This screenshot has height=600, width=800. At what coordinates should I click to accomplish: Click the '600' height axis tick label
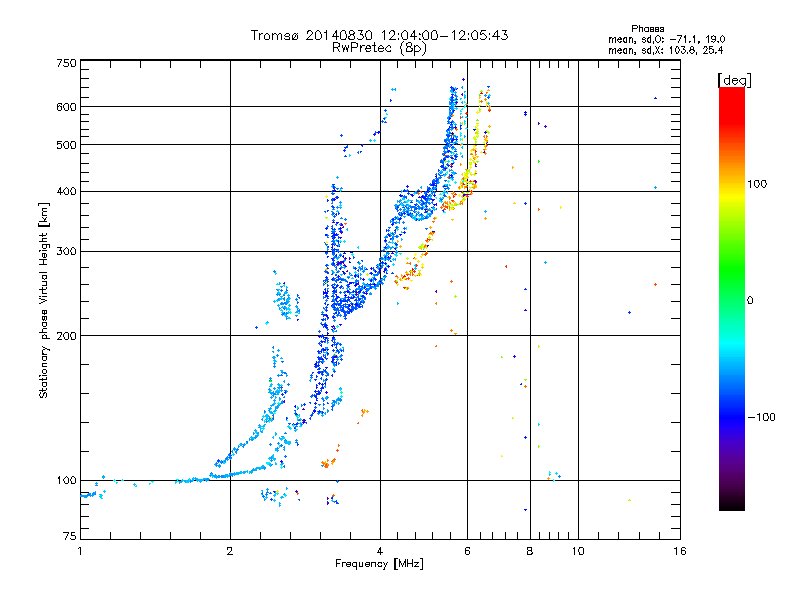pos(66,107)
